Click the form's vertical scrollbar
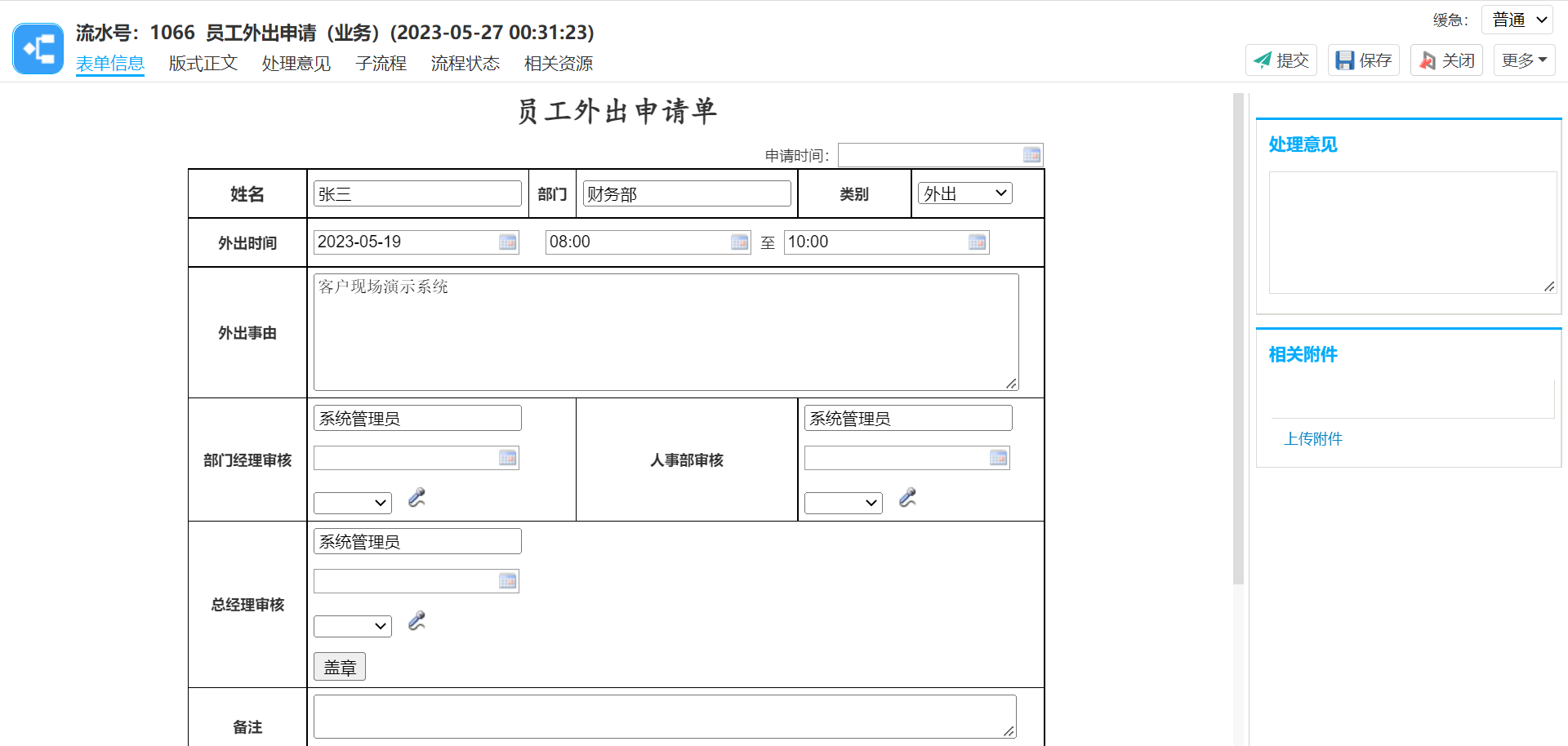 [1238, 339]
